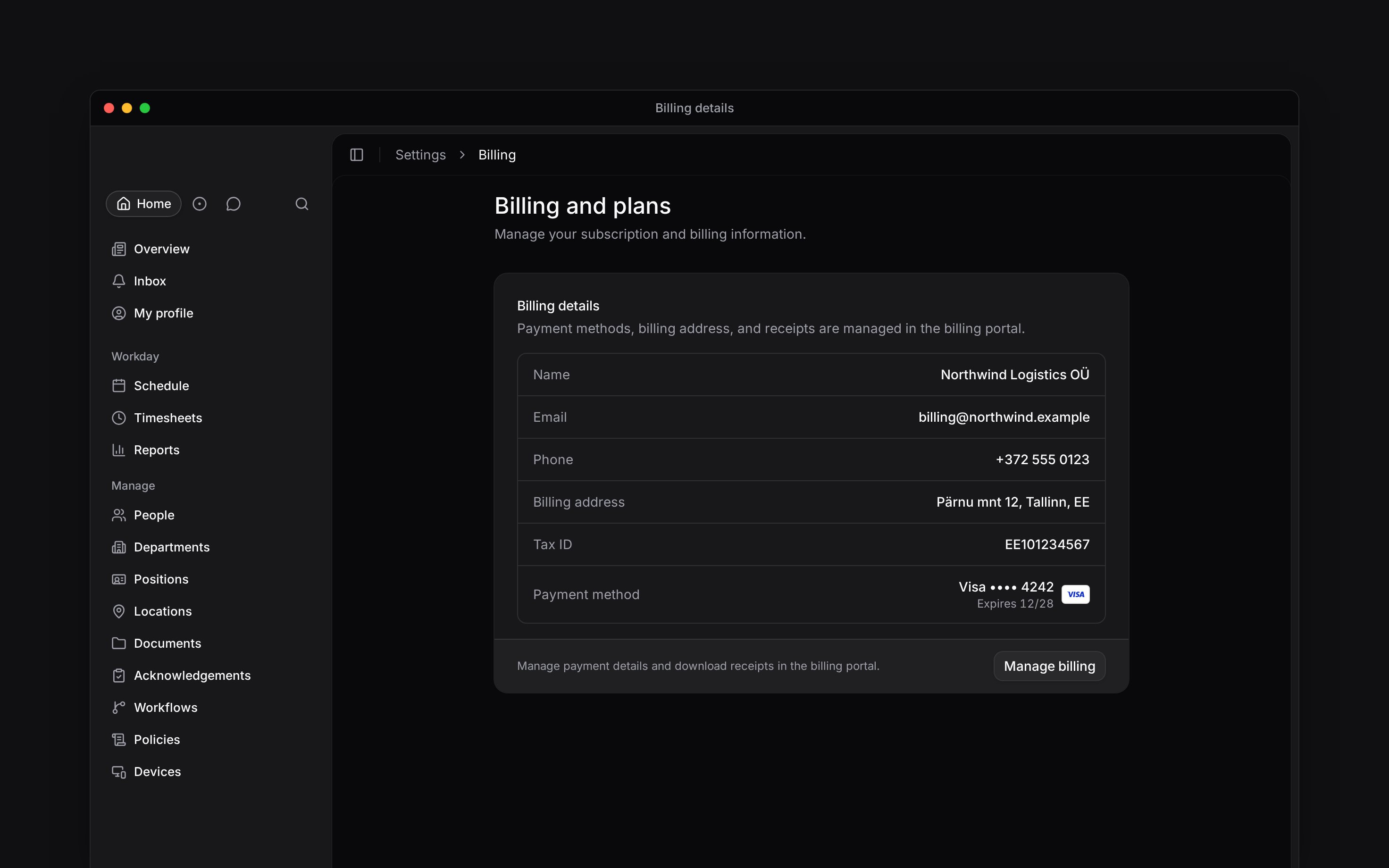Viewport: 1389px width, 868px height.
Task: Click the Schedule calendar icon
Action: pos(119,386)
